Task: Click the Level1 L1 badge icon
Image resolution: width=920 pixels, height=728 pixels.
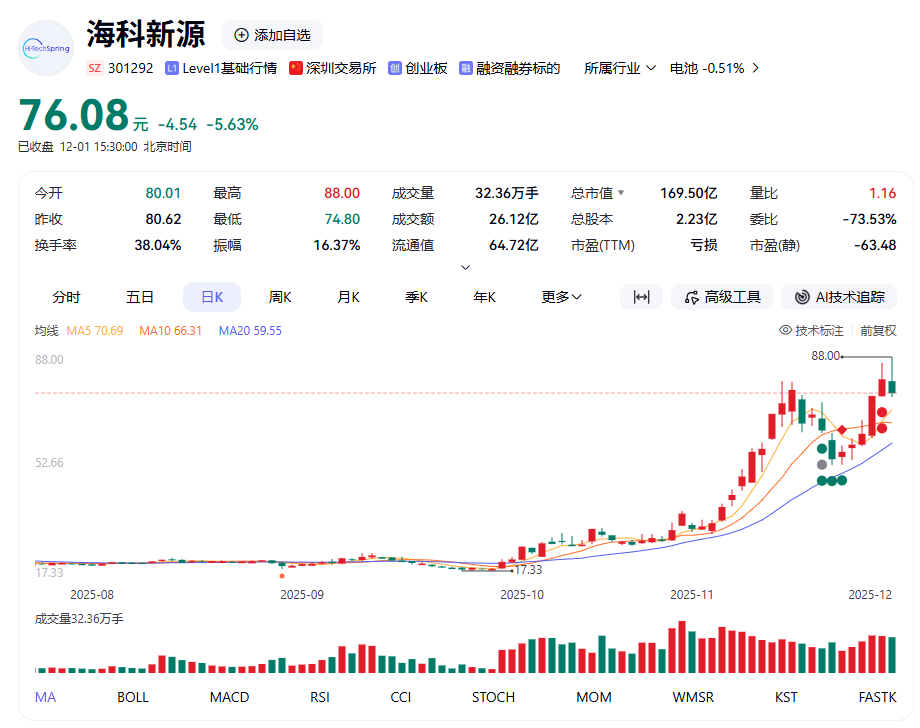Action: pyautogui.click(x=172, y=69)
